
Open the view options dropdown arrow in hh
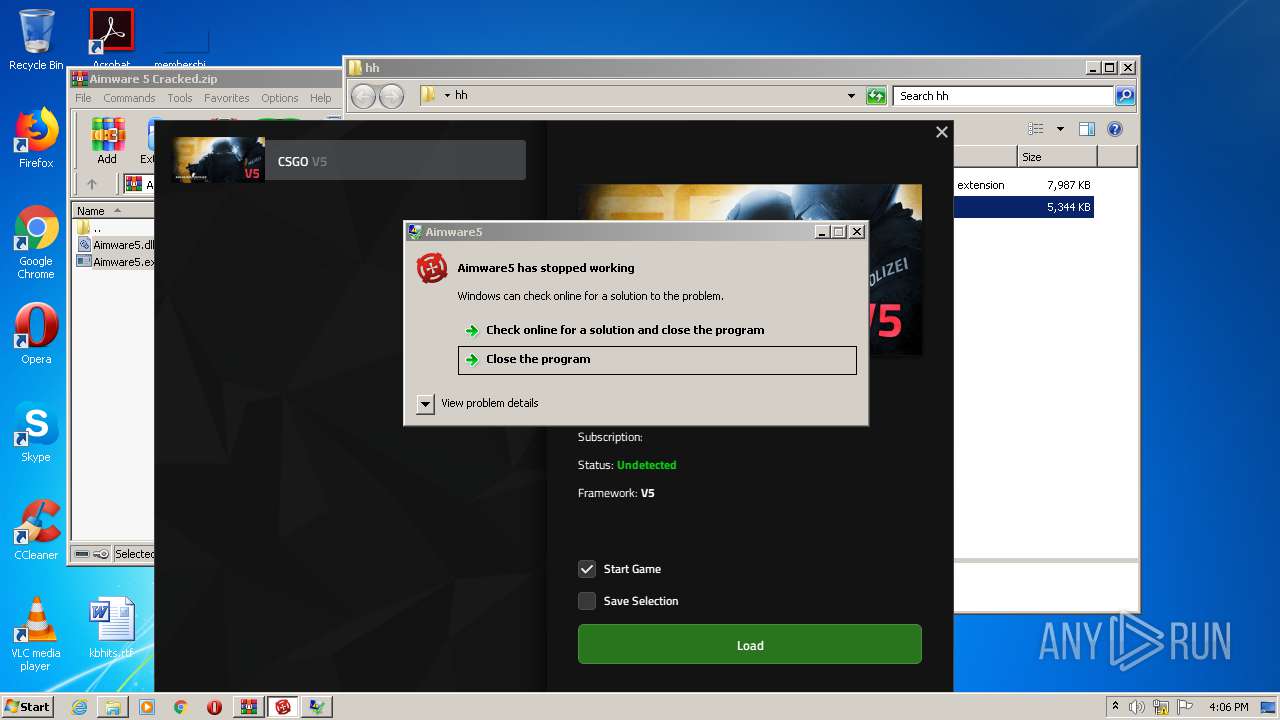coord(1060,129)
